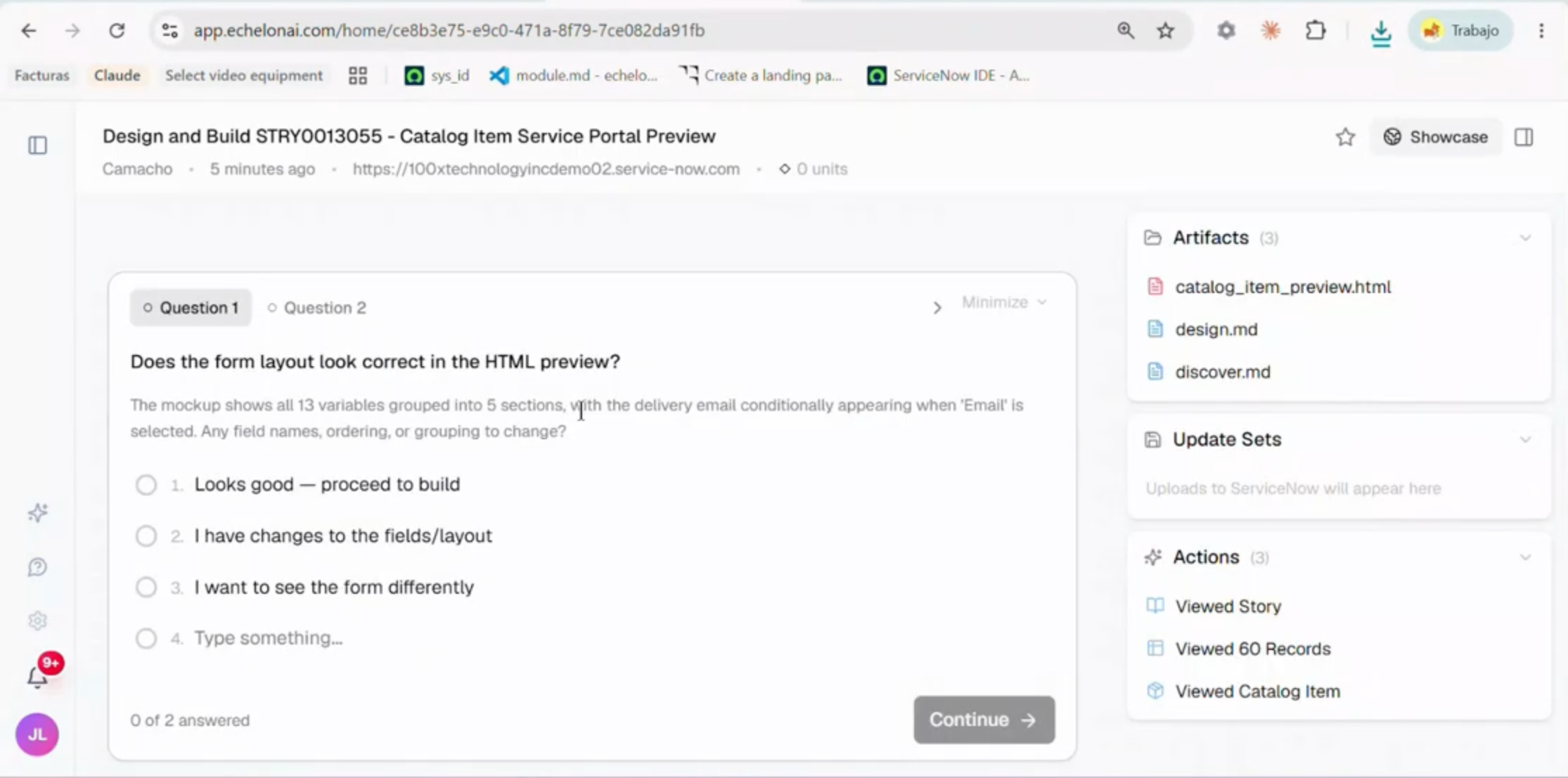Open the Viewed Story action
This screenshot has height=778, width=1568.
point(1228,606)
